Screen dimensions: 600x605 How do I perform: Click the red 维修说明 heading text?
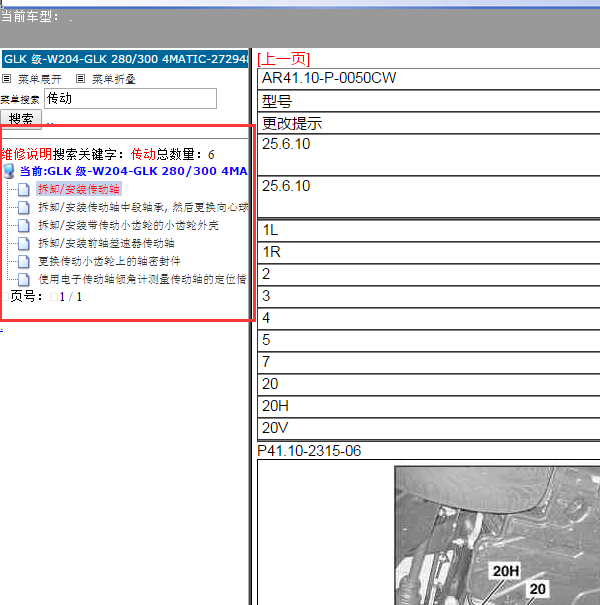coord(26,154)
